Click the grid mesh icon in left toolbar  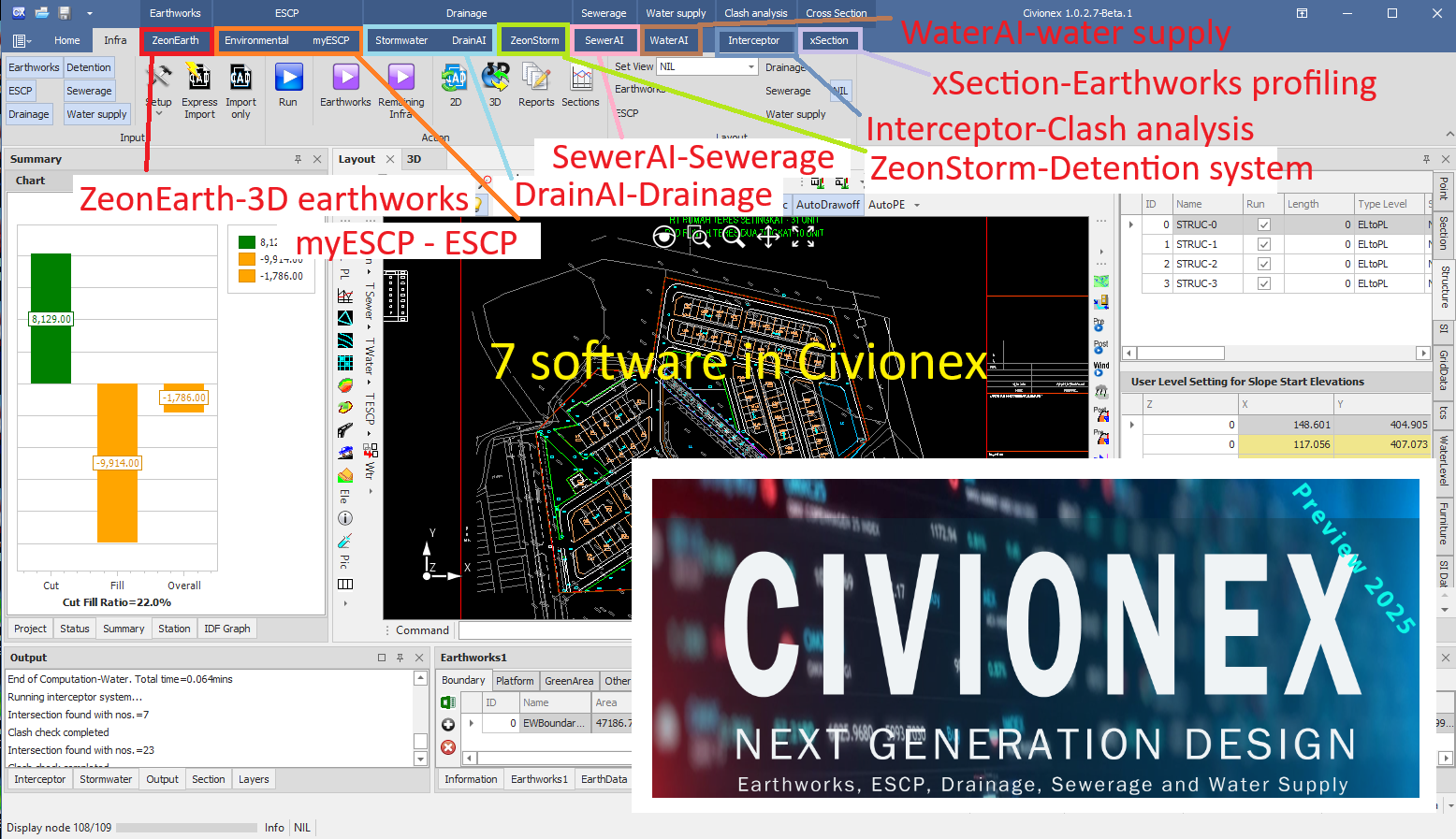click(345, 363)
